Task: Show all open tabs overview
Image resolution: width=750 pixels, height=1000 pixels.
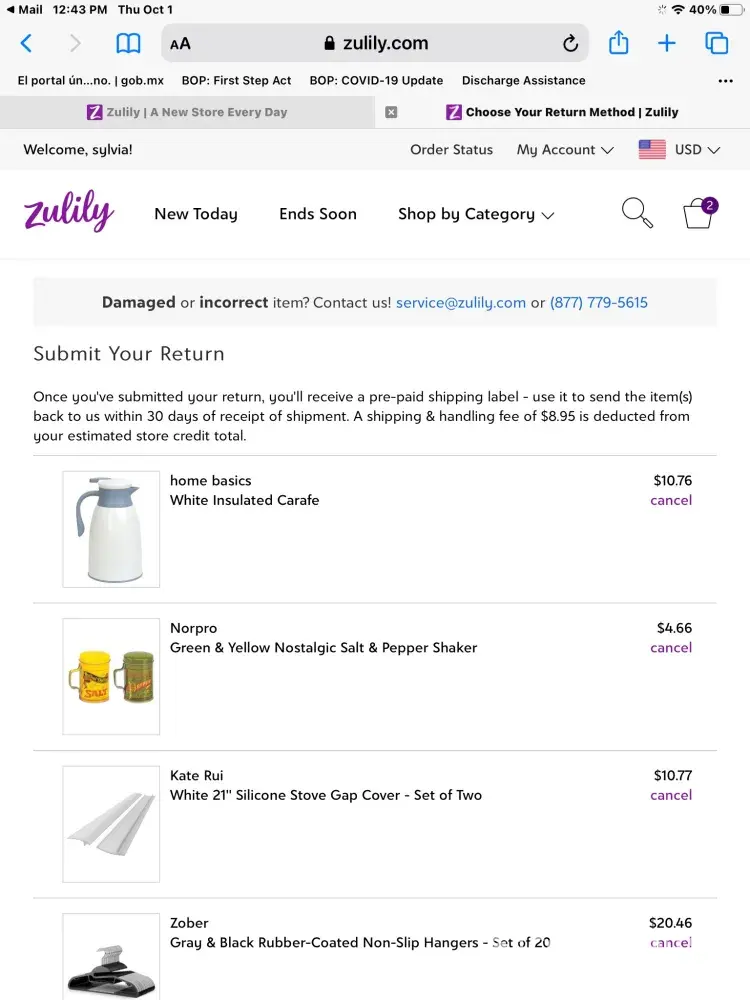Action: pos(716,43)
